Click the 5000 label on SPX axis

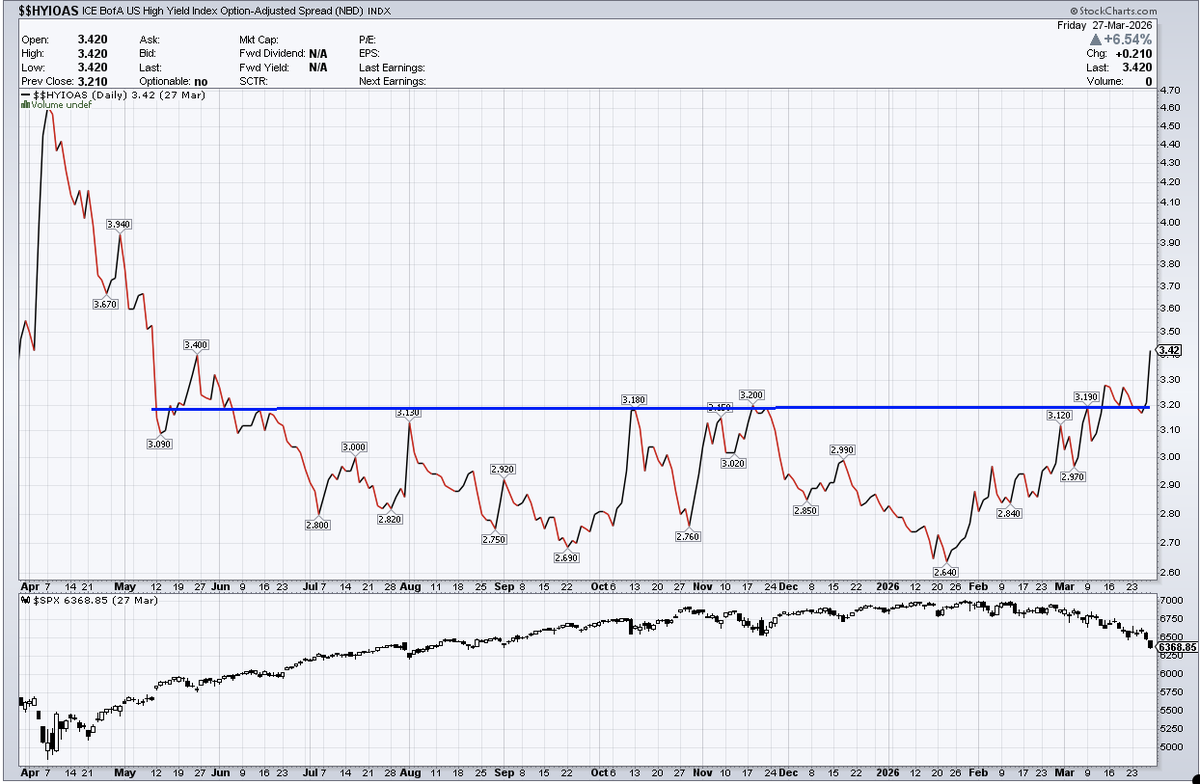(x=1170, y=746)
